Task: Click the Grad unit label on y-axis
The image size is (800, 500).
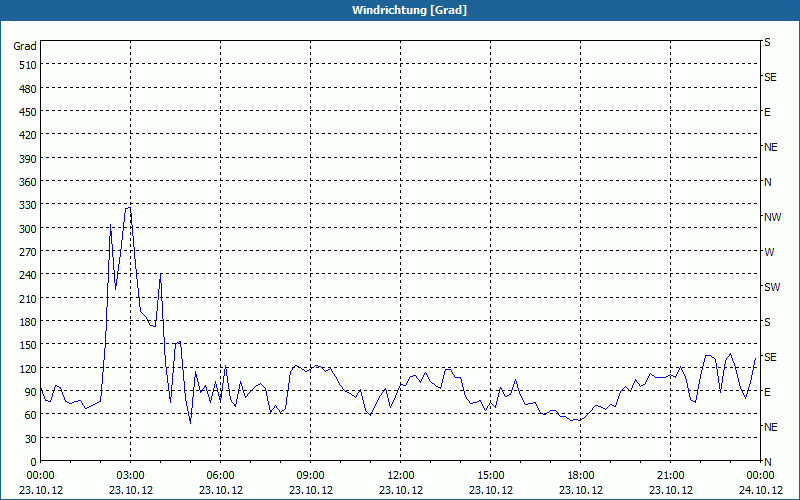Action: point(25,46)
